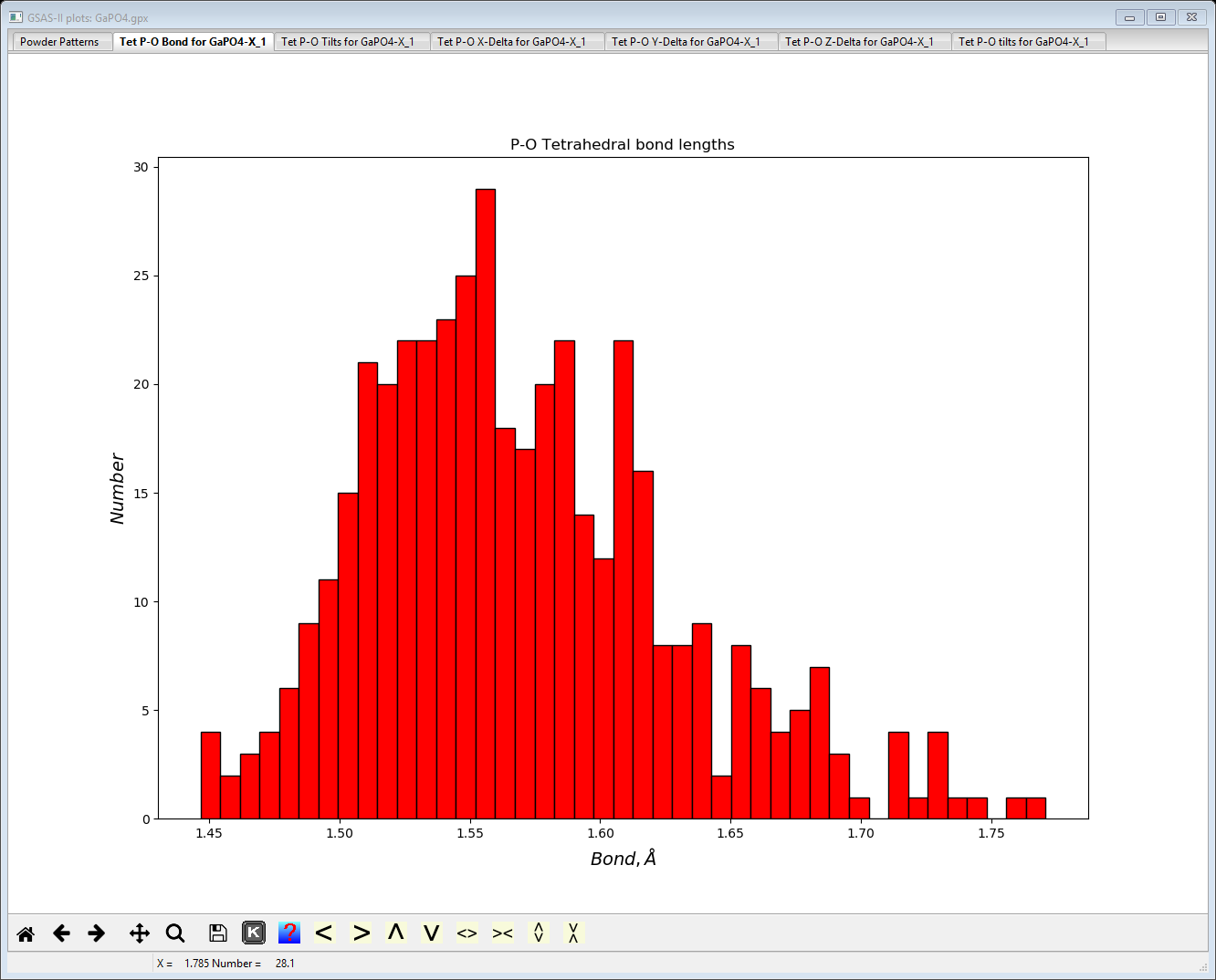This screenshot has width=1216, height=980.
Task: Open Tet P-O X-Delta for GaPO4-X_1 tab
Action: tap(516, 42)
